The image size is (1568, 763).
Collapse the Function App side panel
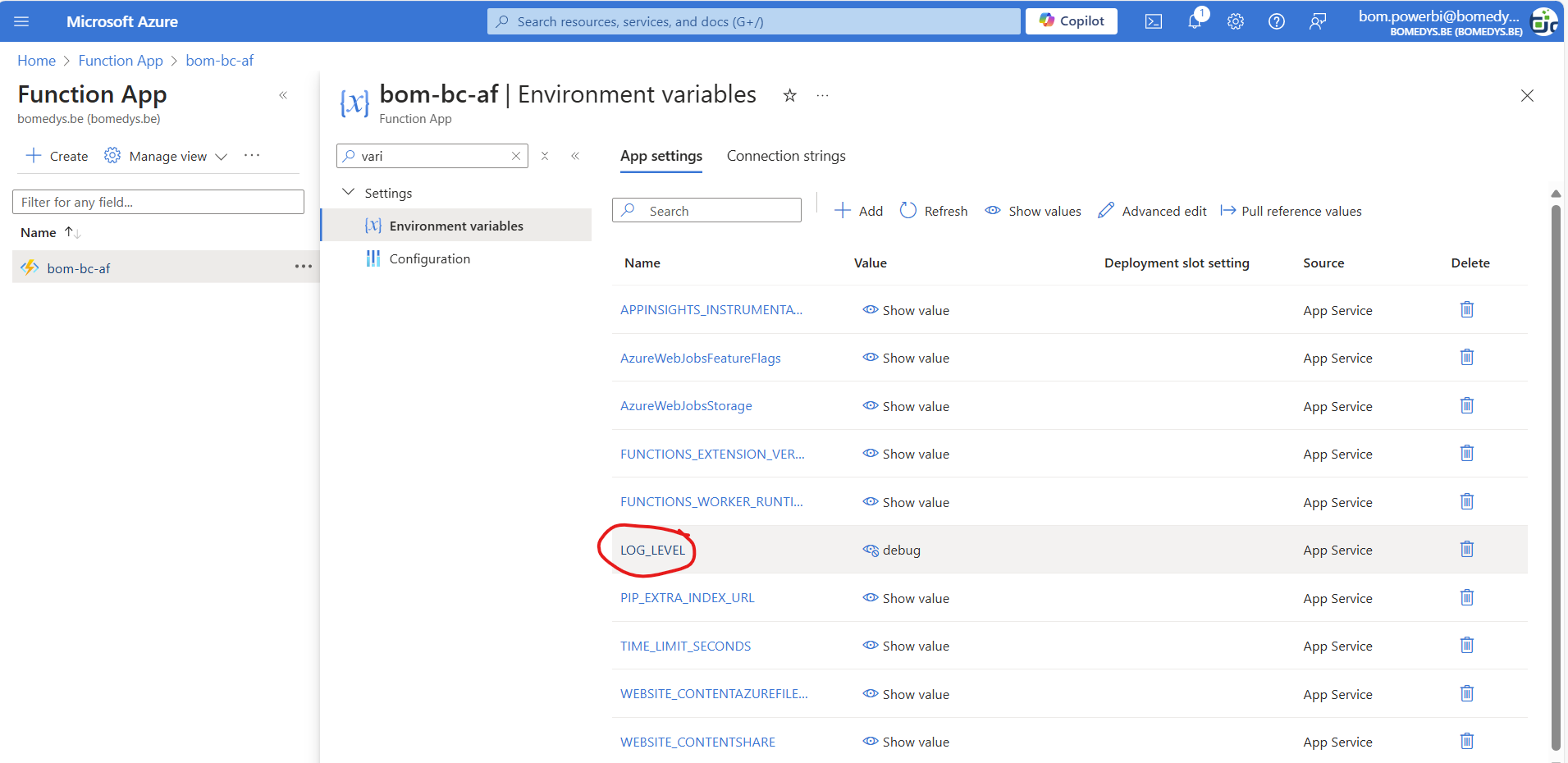(283, 95)
